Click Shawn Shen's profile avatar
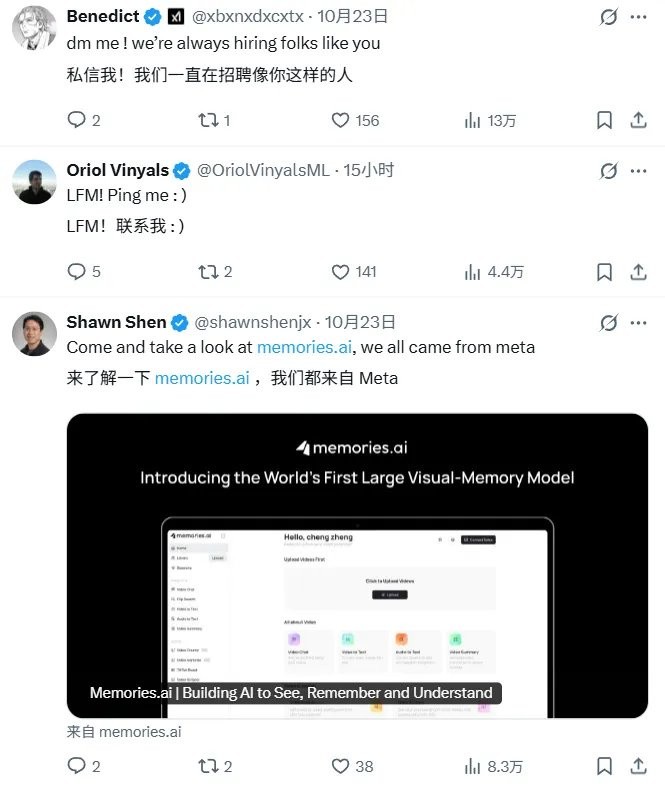 (x=34, y=333)
